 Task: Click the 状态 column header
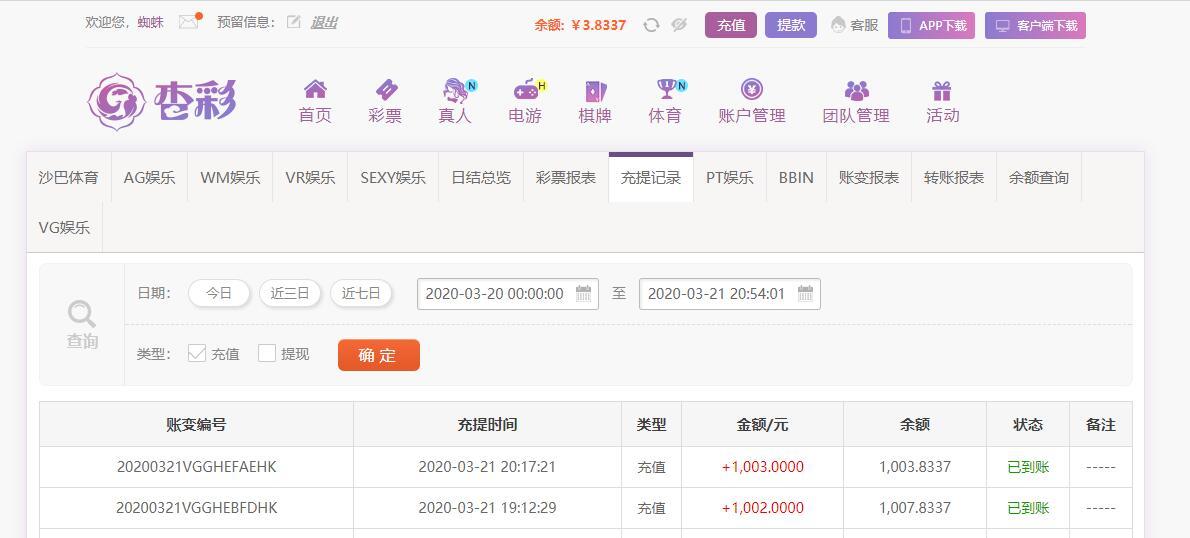pos(1028,424)
